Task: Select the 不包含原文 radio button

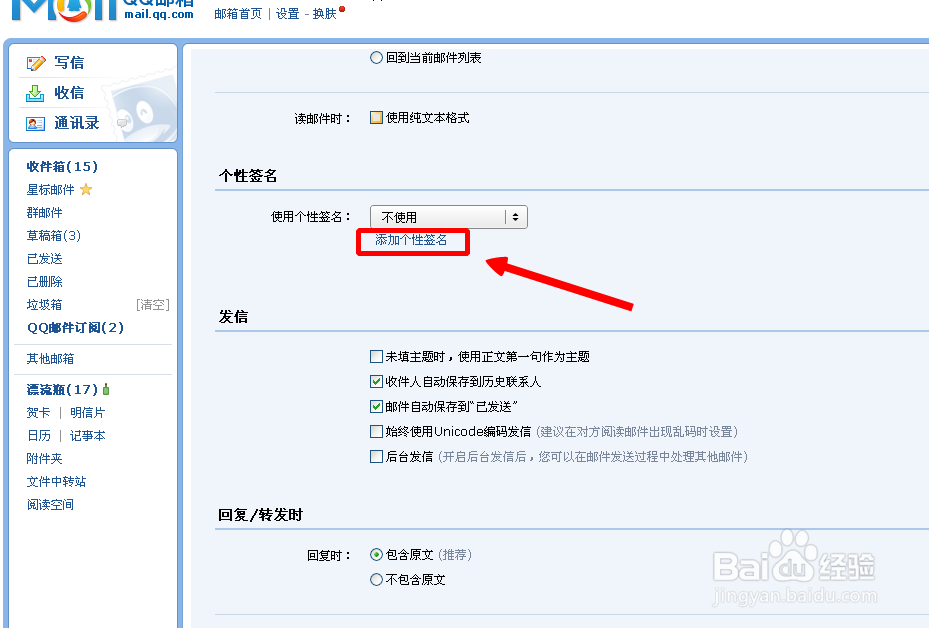Action: 376,579
